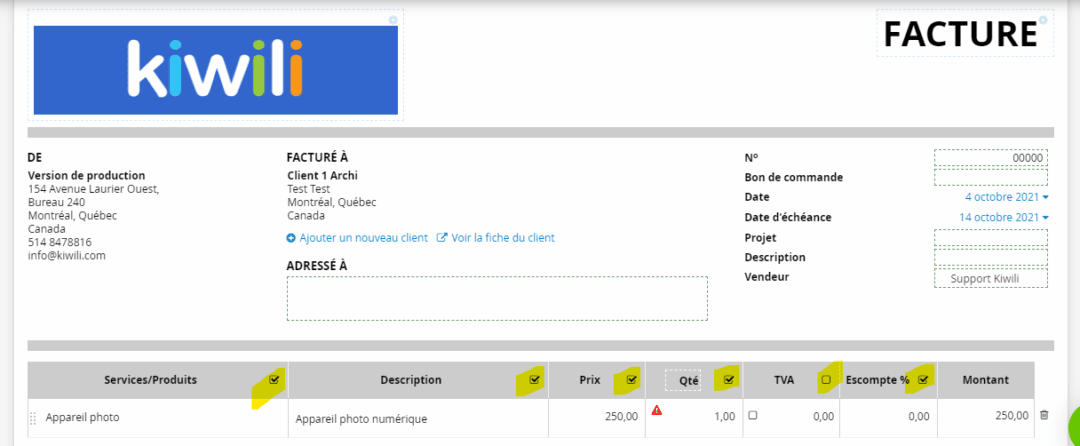The width and height of the screenshot is (1080, 446).
Task: Click the ADRESSÉ À text box
Action: [x=497, y=299]
